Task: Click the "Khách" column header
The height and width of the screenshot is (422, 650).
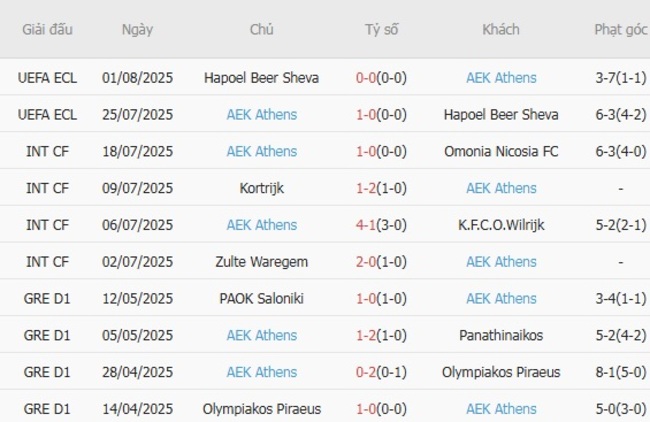Action: coord(500,29)
